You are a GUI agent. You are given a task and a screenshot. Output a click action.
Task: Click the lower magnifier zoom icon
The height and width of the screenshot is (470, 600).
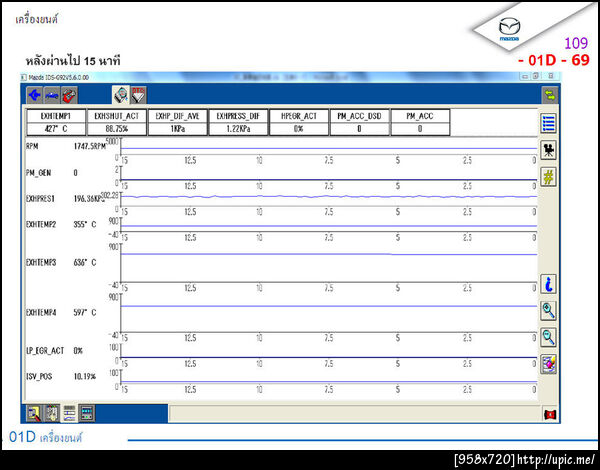(x=548, y=337)
